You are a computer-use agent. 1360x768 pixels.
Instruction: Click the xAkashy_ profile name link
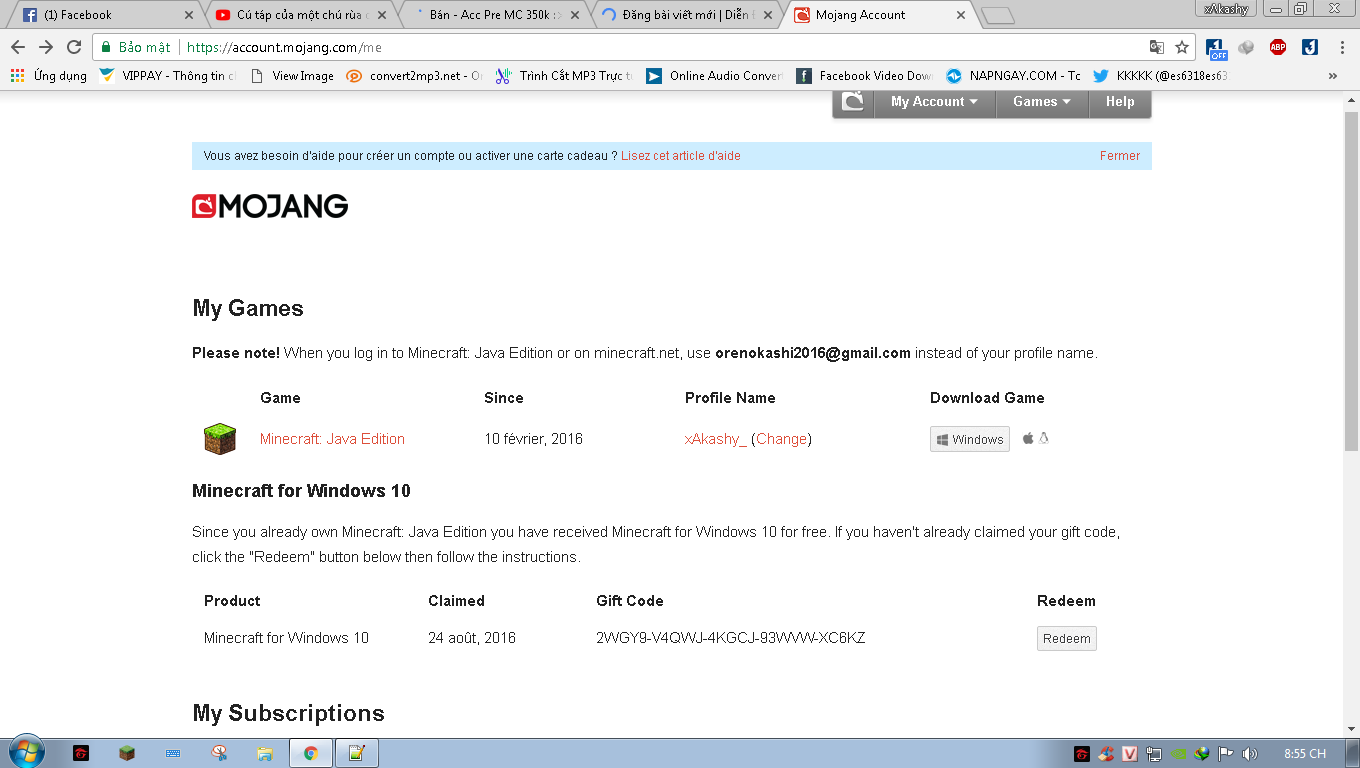[716, 439]
